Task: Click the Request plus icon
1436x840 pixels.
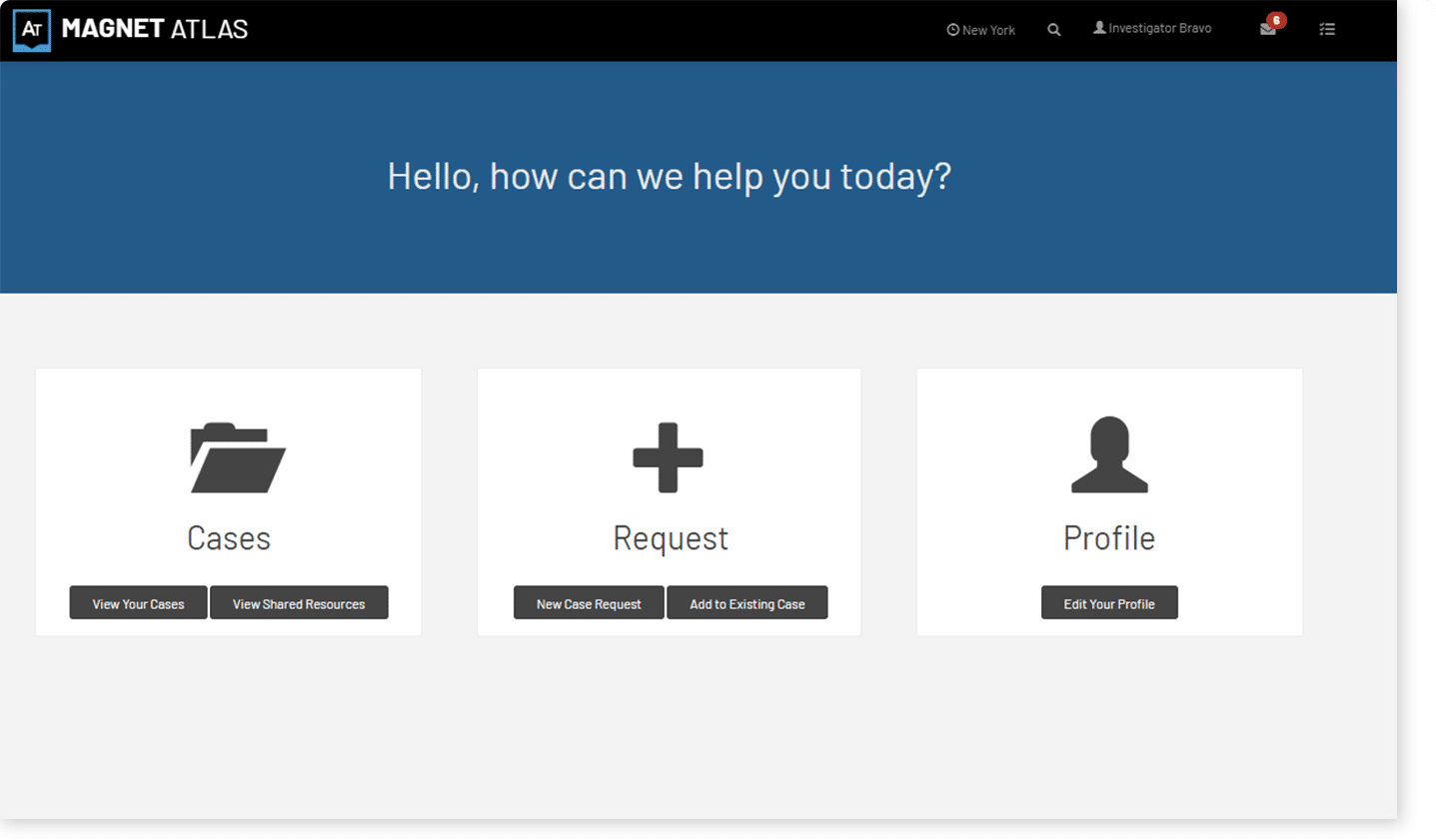Action: pos(669,457)
